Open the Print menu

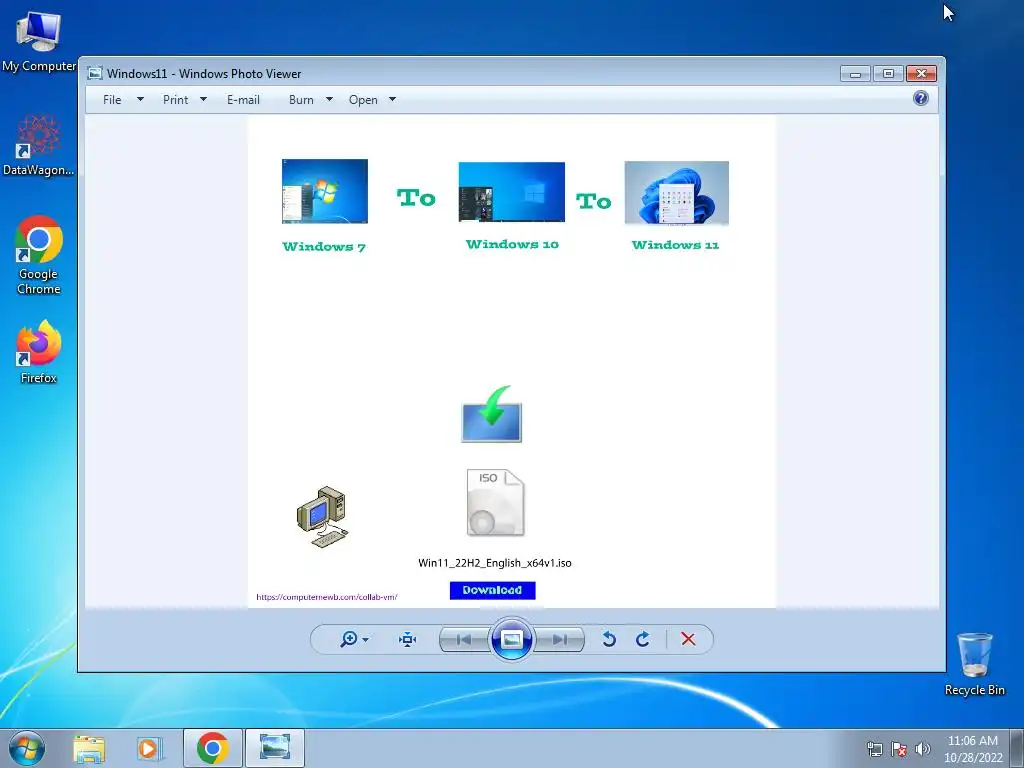[175, 99]
